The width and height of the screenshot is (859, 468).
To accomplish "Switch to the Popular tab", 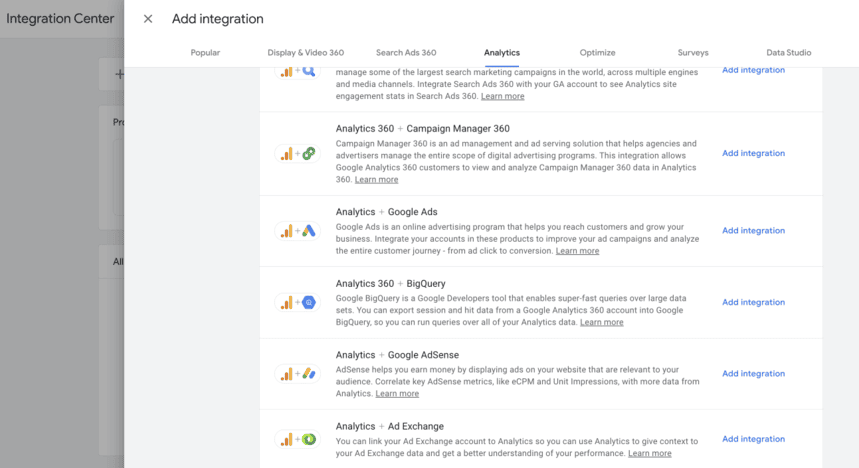I will point(205,53).
